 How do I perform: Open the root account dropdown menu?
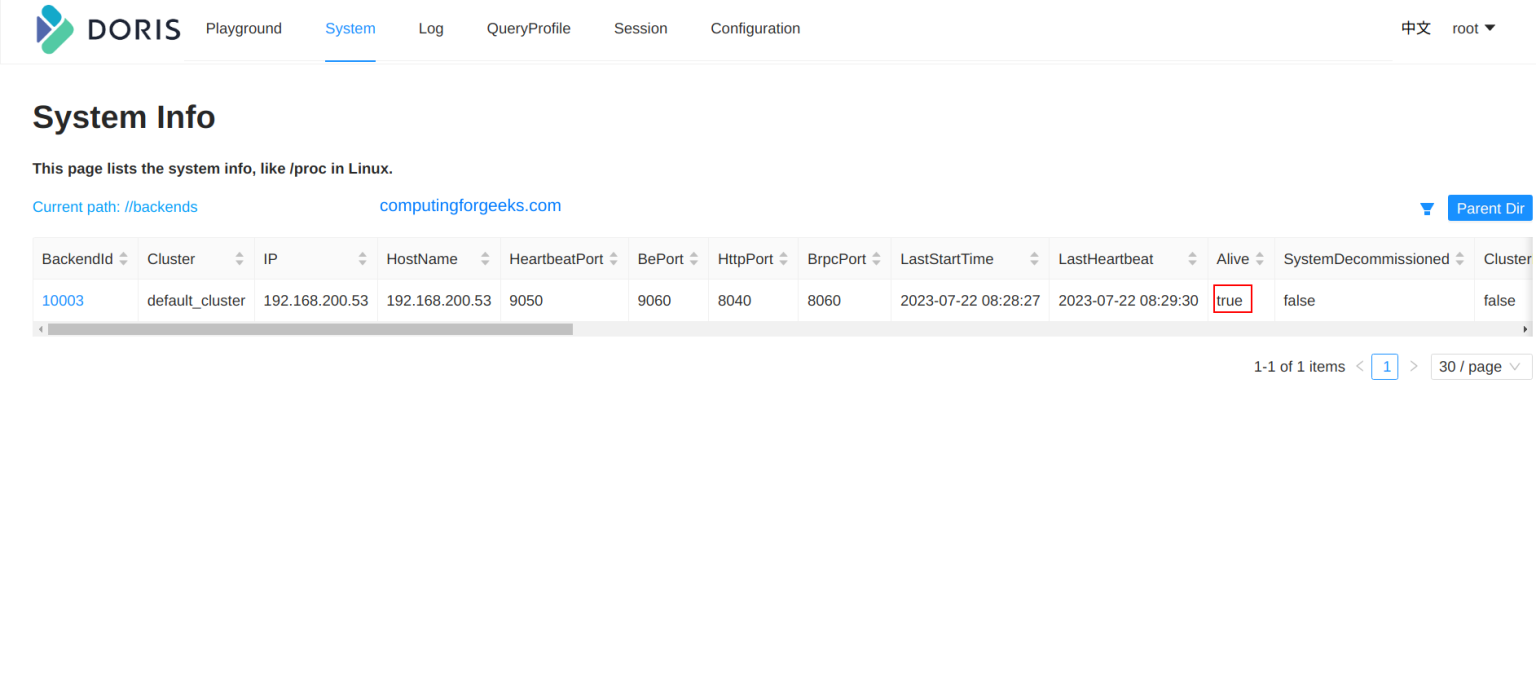(x=1473, y=28)
